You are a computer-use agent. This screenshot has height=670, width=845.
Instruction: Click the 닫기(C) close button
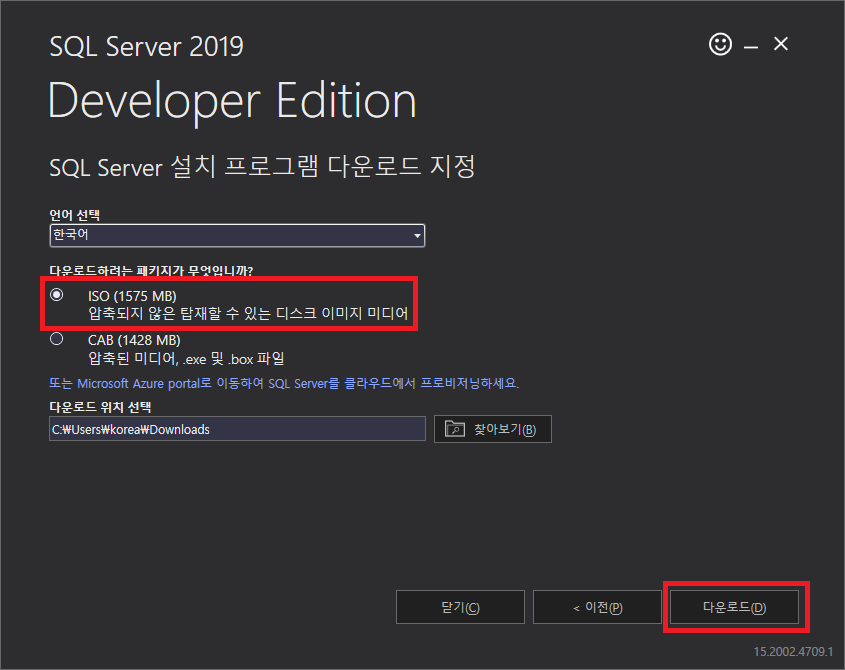(460, 607)
